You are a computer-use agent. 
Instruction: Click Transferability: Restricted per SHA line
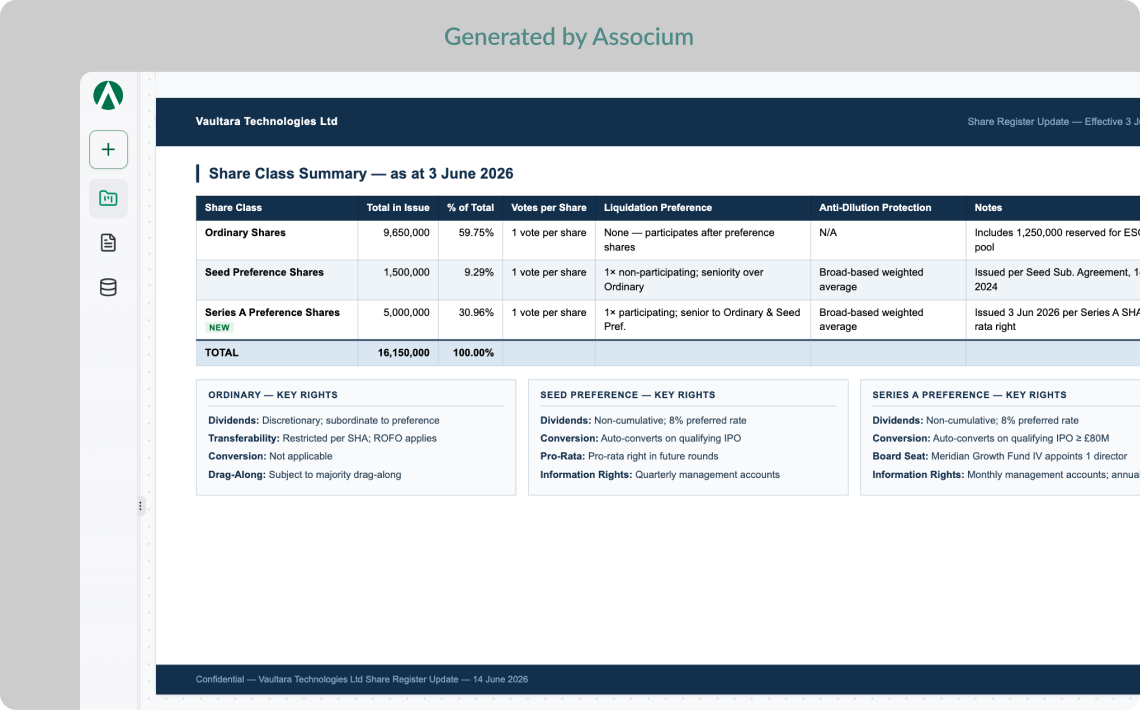point(322,439)
